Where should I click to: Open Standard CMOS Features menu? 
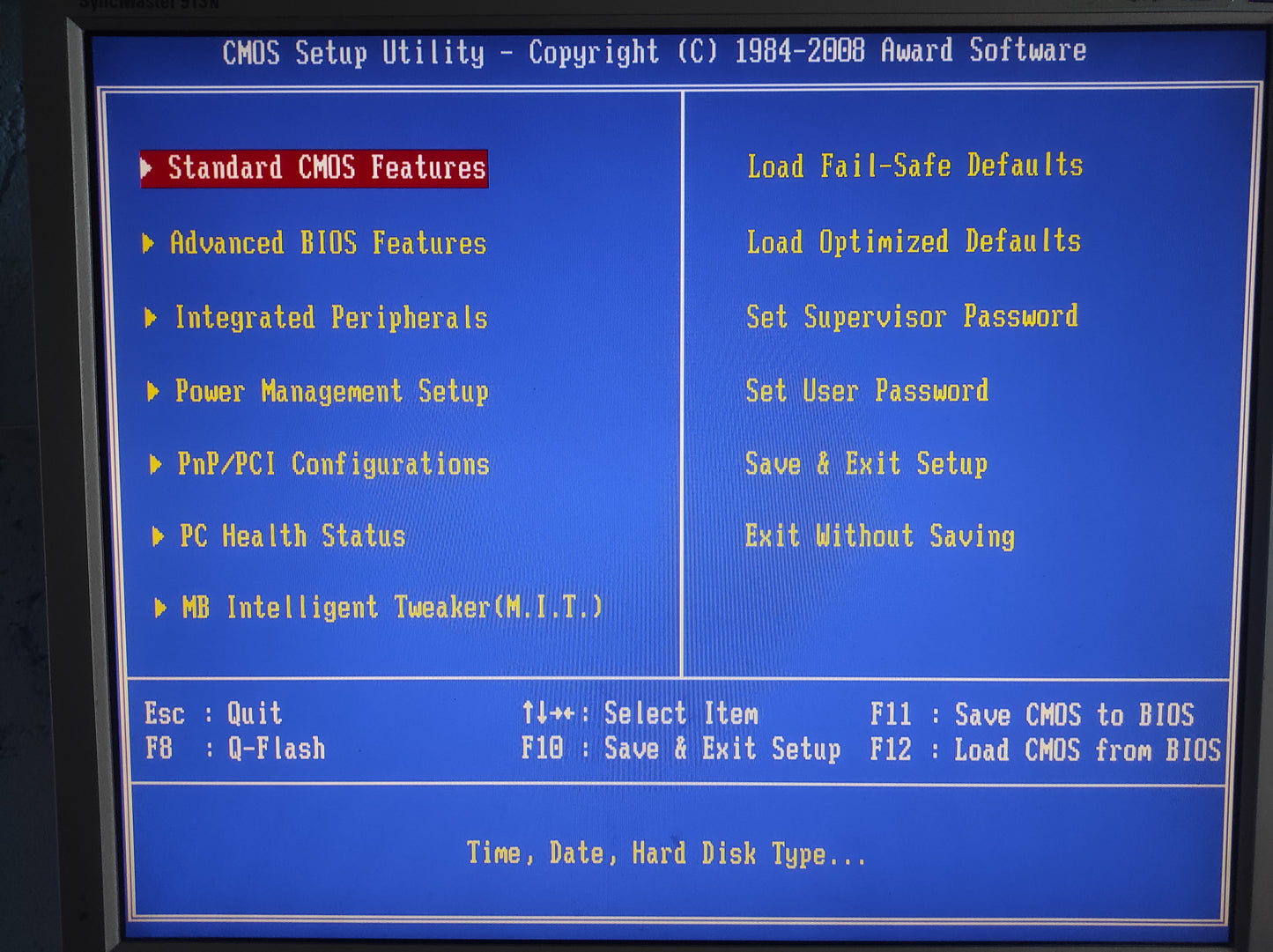(x=326, y=167)
